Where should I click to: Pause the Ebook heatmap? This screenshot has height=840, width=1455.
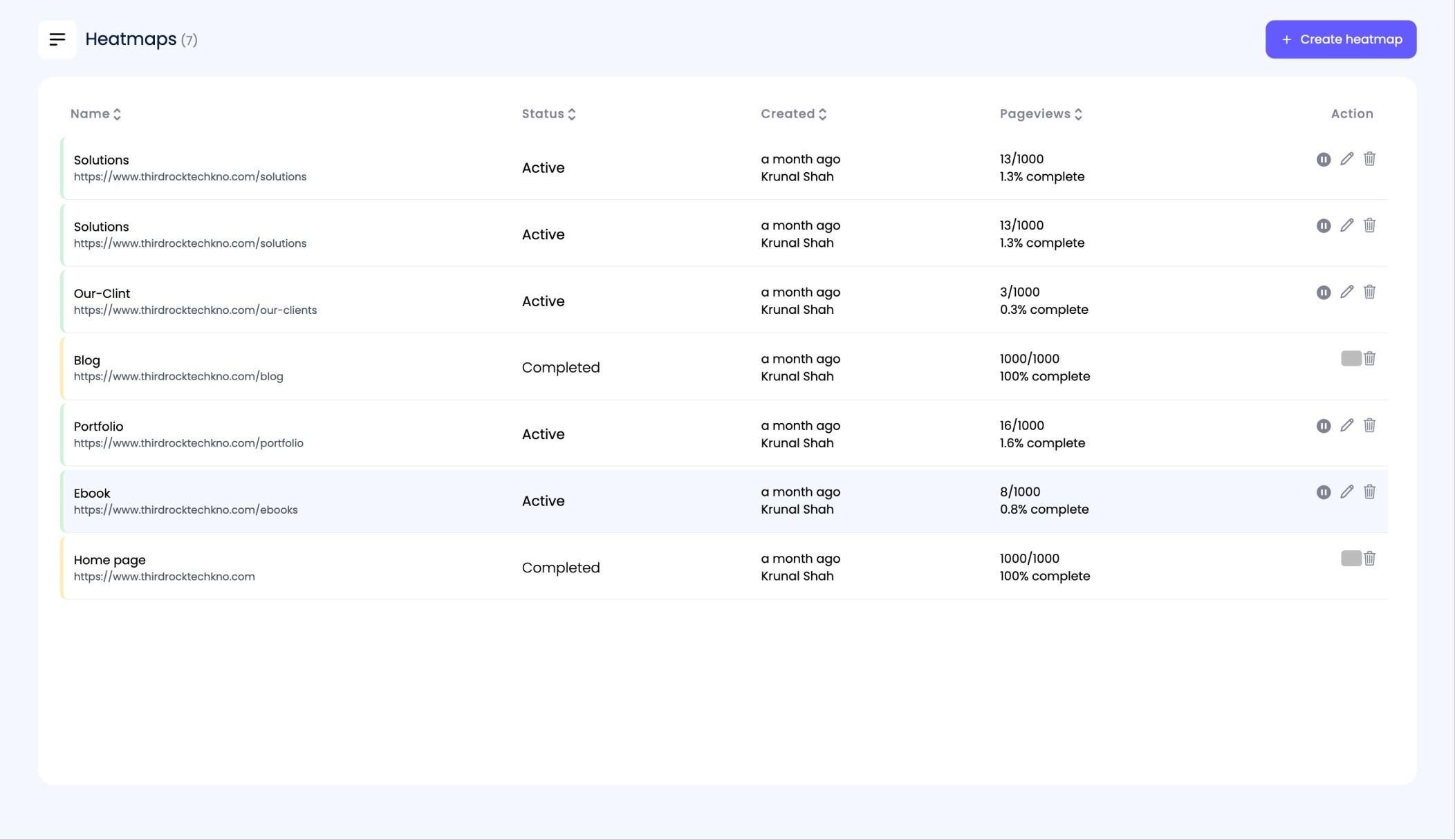tap(1323, 492)
